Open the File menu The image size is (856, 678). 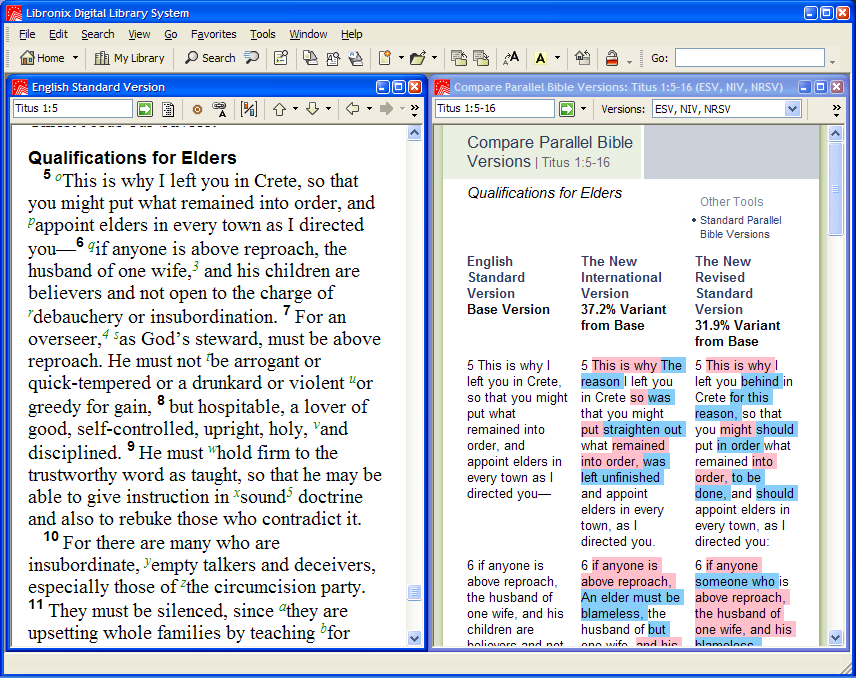[27, 34]
